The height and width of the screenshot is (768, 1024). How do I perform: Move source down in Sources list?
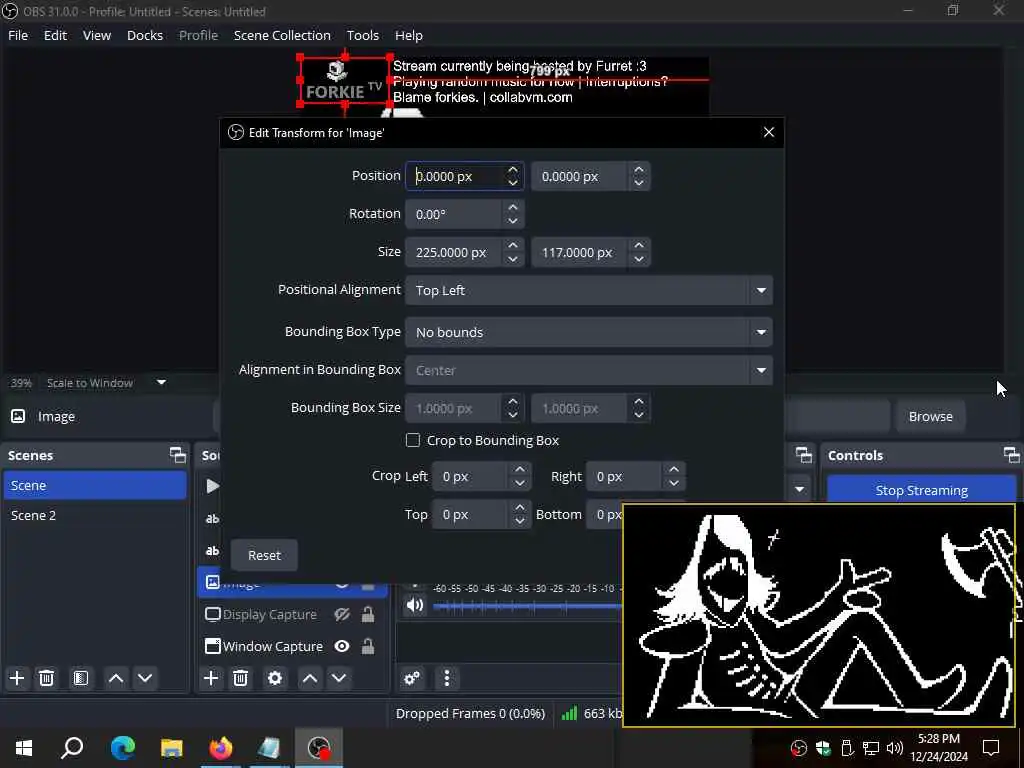click(339, 678)
